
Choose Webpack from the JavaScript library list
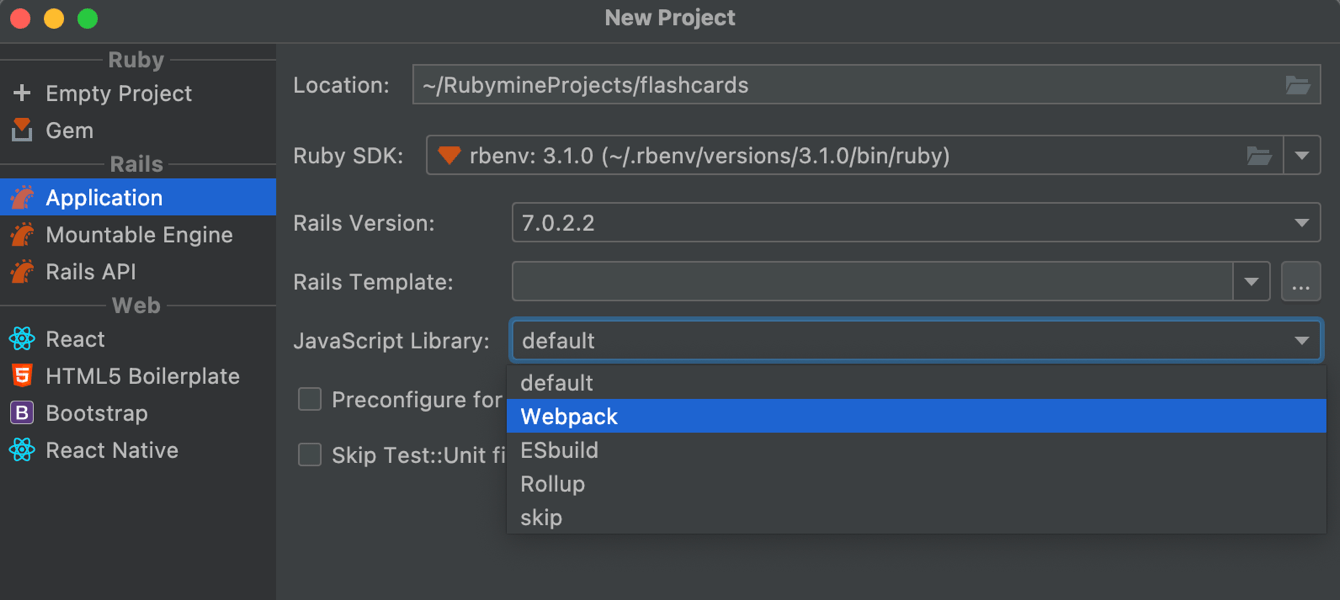point(569,417)
